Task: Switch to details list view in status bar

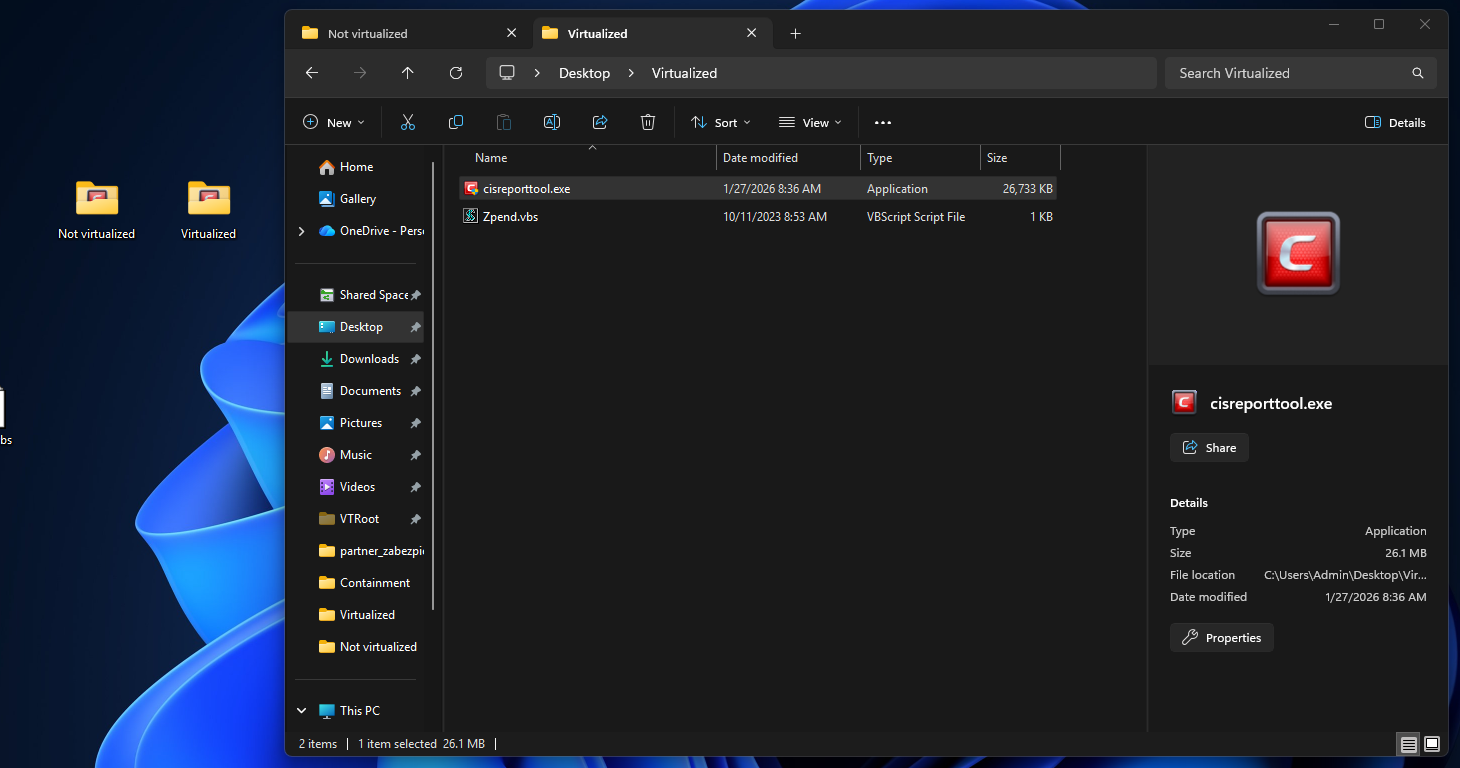Action: click(1408, 744)
